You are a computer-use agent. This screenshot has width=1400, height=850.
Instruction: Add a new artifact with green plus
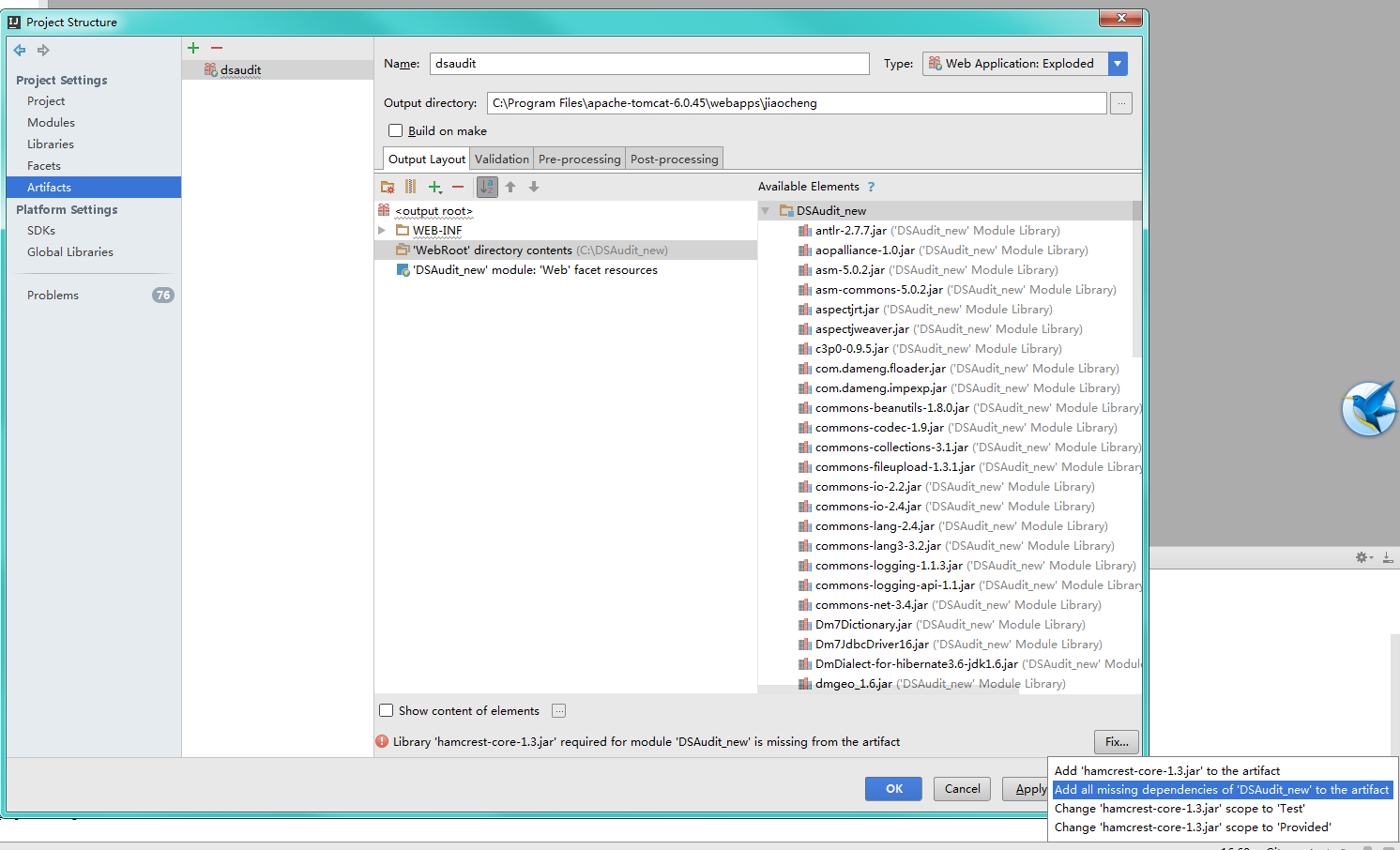coord(193,48)
